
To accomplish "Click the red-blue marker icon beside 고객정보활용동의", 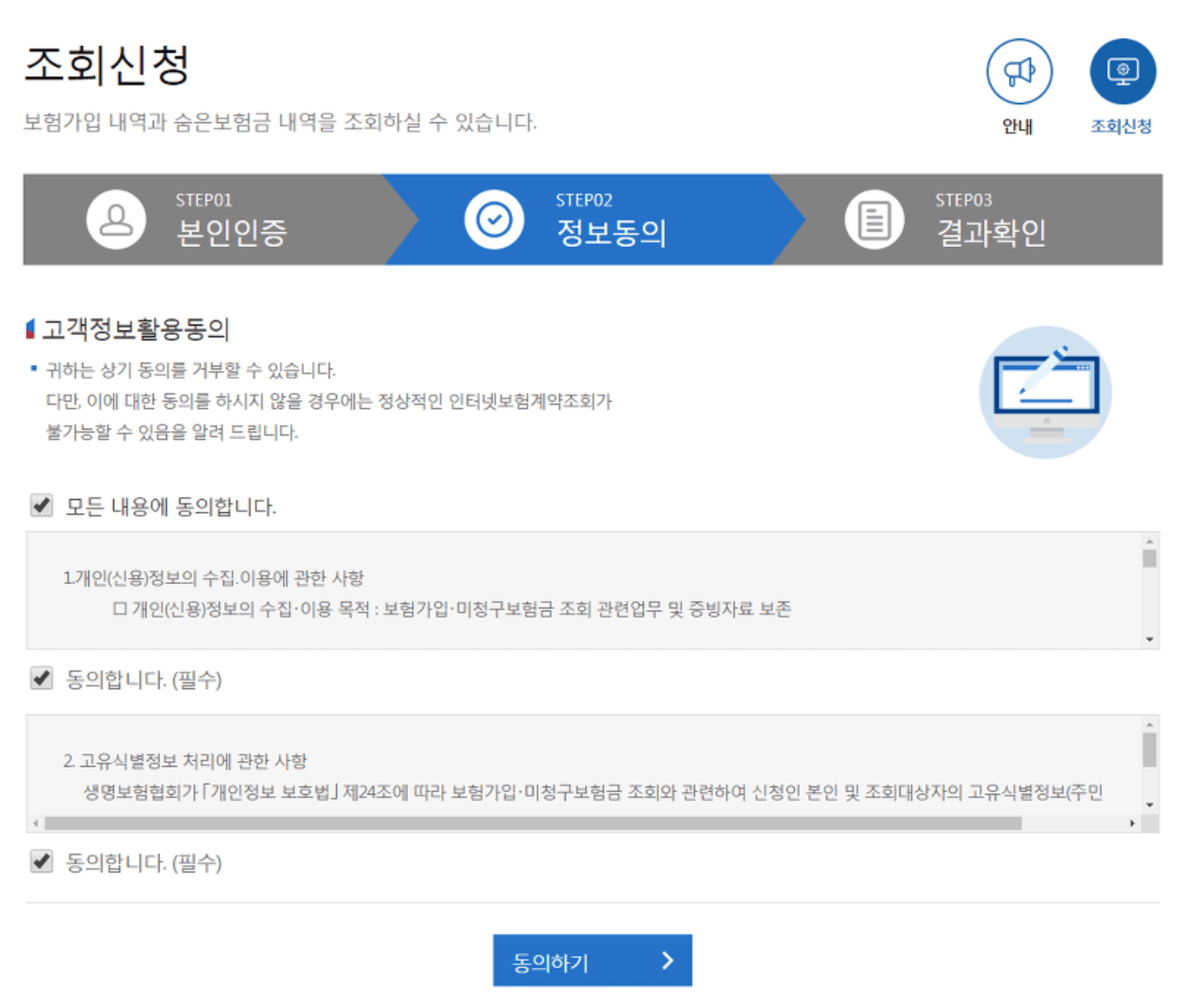I will [30, 327].
